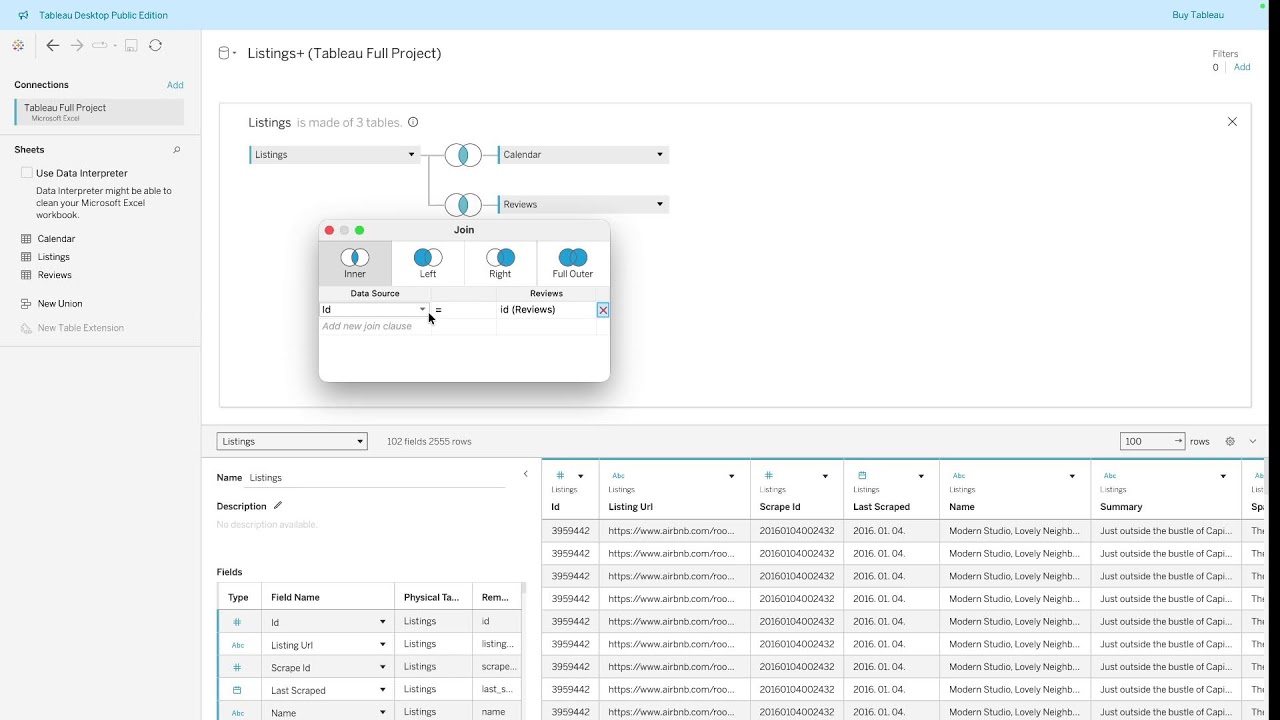
Task: Select the Full Outer join type
Action: 573,263
